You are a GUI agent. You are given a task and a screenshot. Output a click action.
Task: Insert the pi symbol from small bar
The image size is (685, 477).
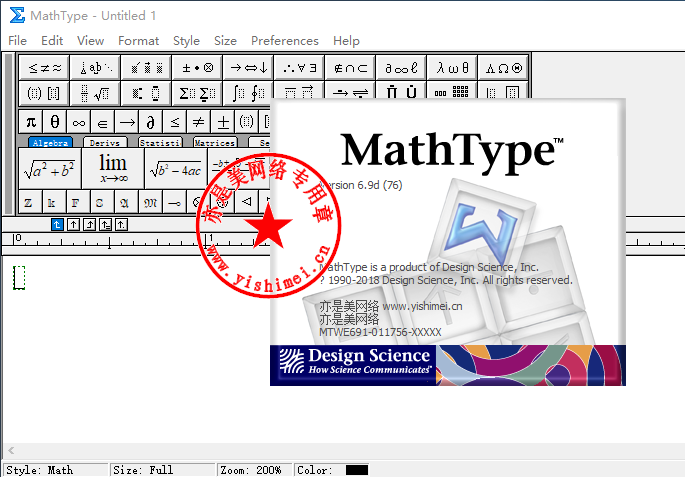31,122
